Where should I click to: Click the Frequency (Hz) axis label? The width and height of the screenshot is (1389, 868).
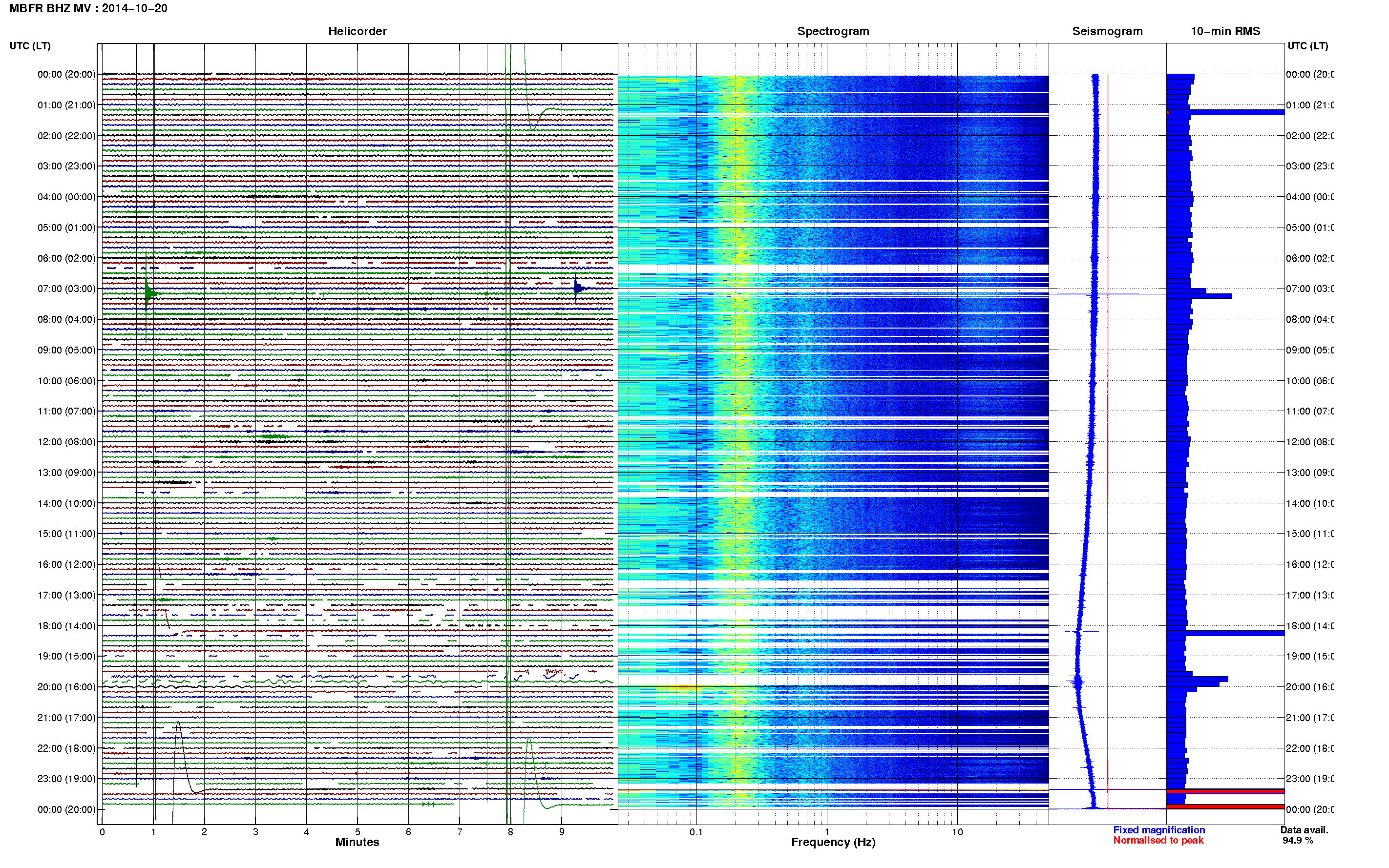pyautogui.click(x=833, y=842)
